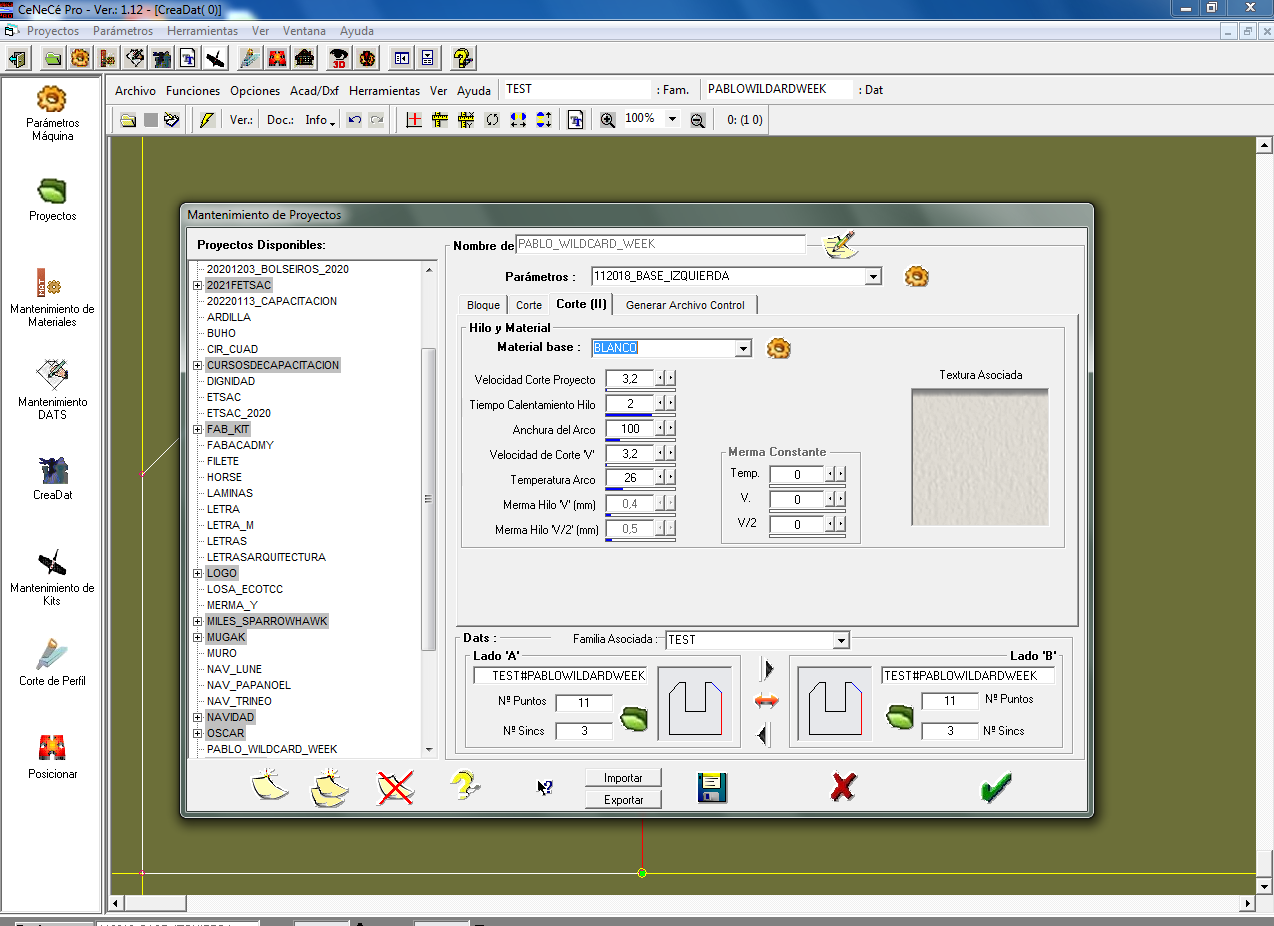
Task: Open the Proyectos menu in main menu bar
Action: pyautogui.click(x=53, y=31)
